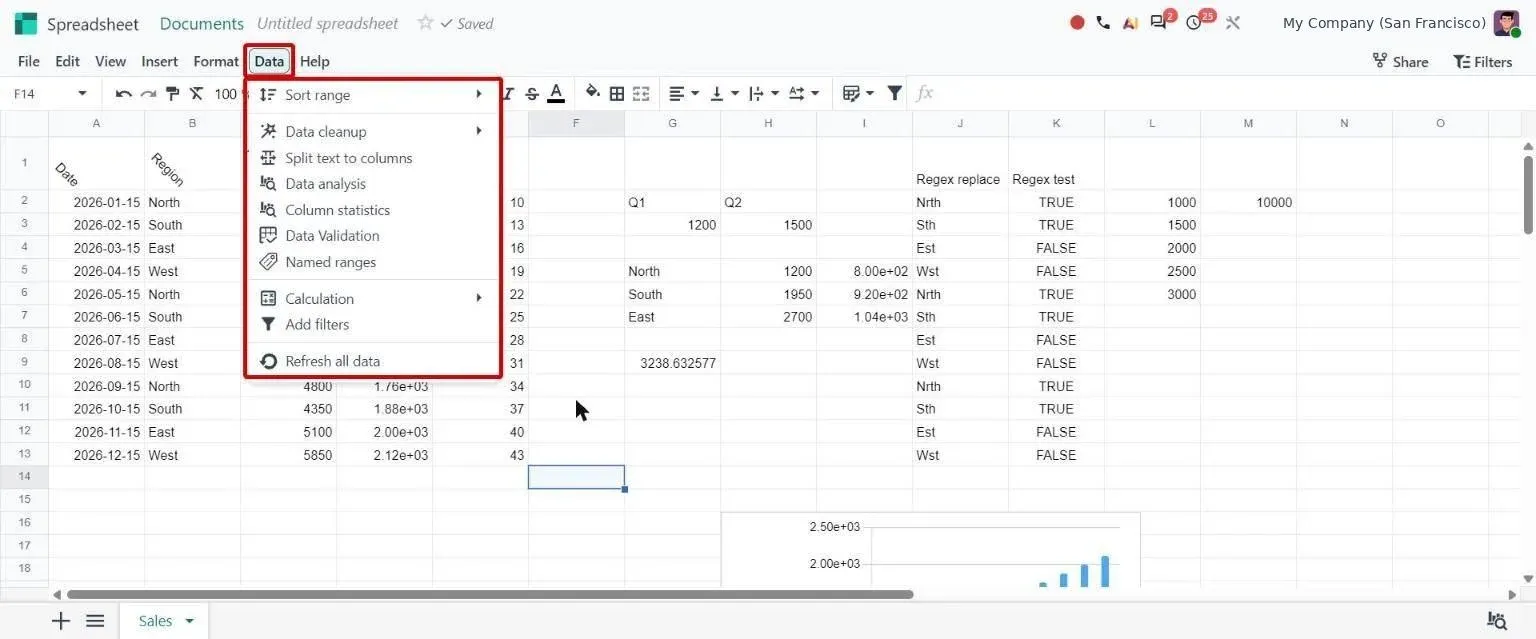Open the cell borders tool
This screenshot has width=1536, height=639.
[617, 94]
